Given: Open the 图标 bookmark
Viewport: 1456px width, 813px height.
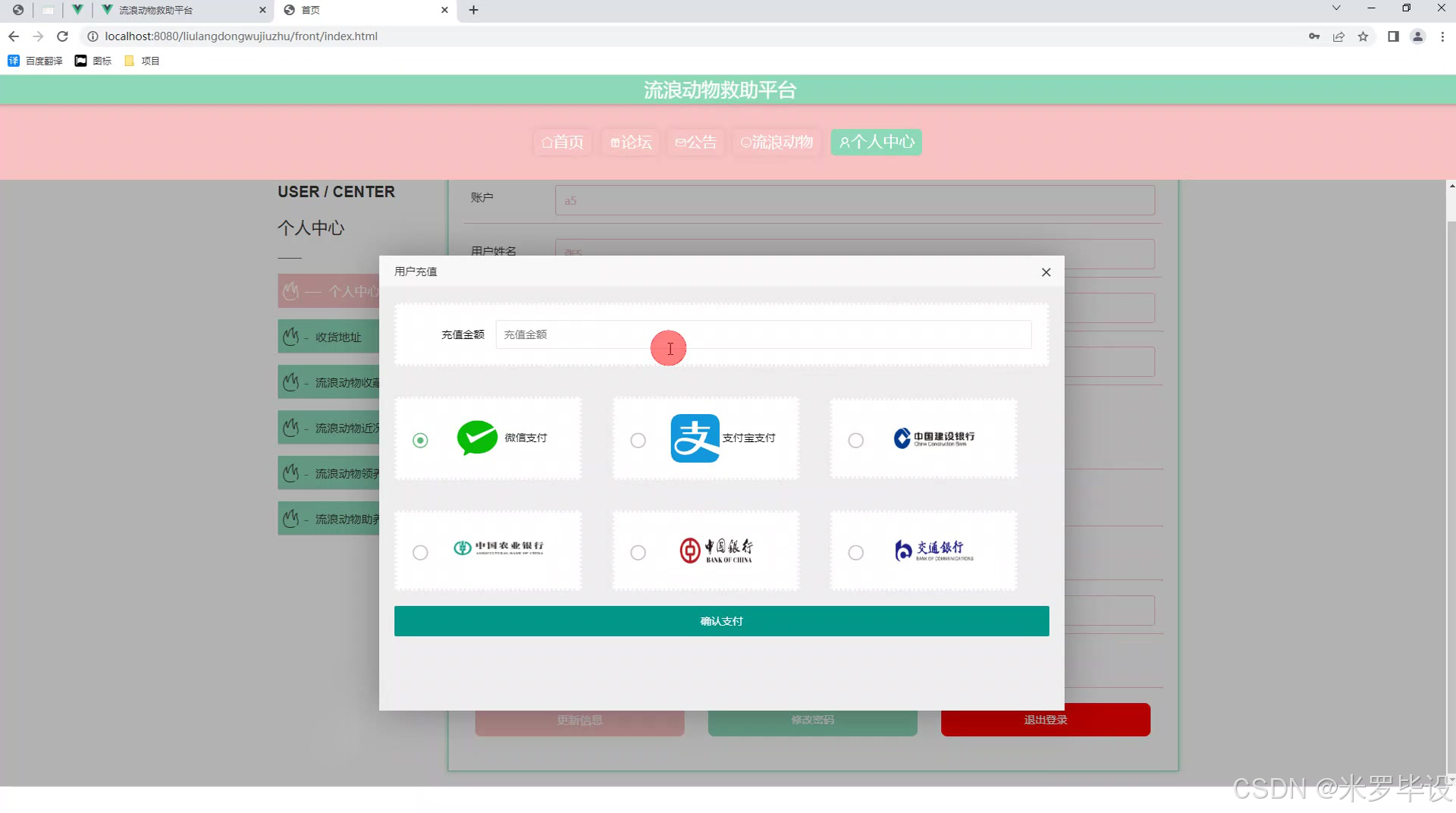Looking at the screenshot, I should tap(93, 61).
